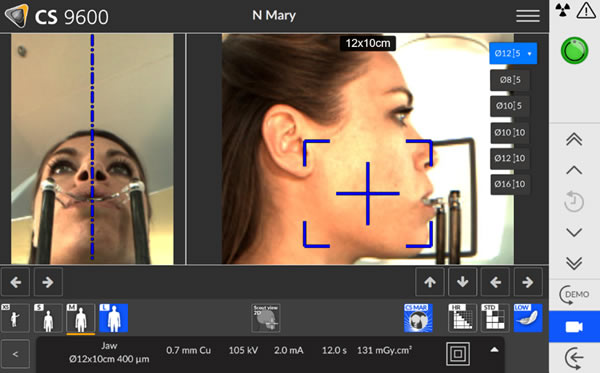The width and height of the screenshot is (600, 373).
Task: Click the 105 kV value
Action: click(243, 350)
